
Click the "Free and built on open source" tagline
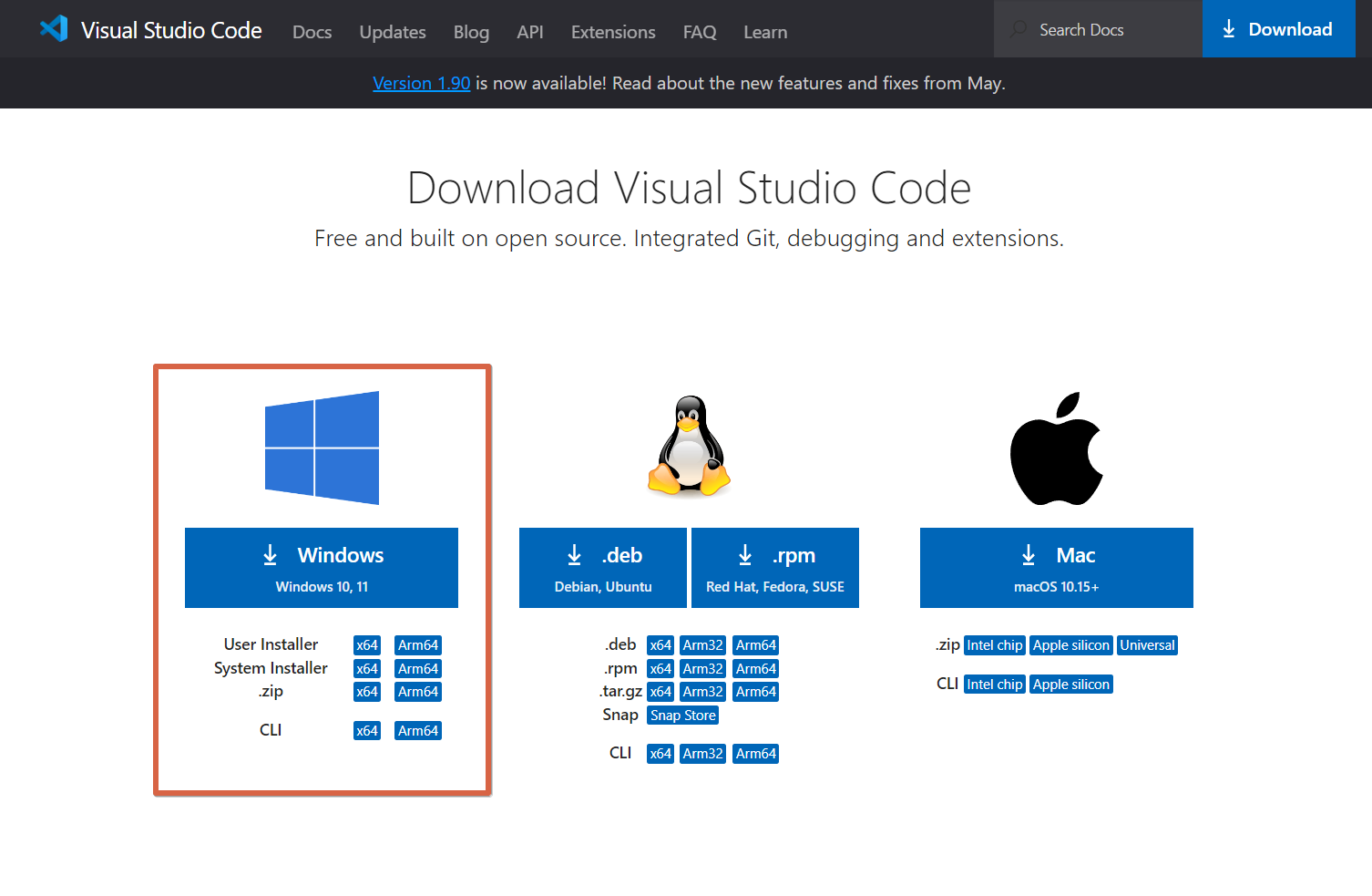[x=689, y=239]
